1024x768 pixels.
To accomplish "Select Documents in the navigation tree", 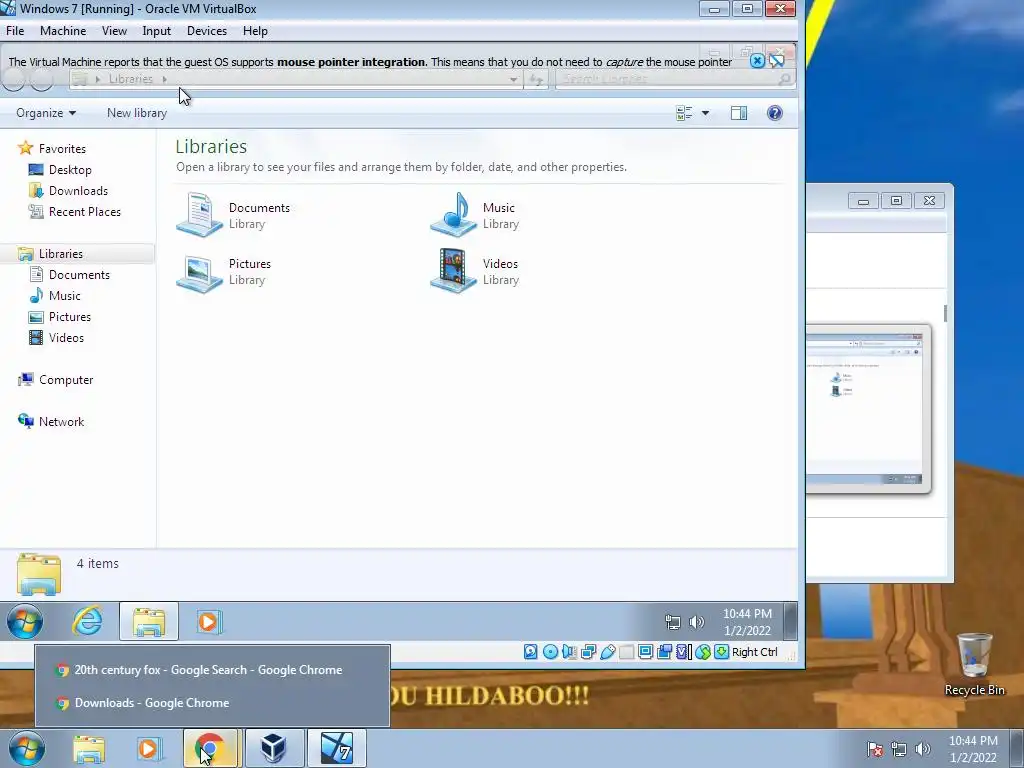I will [70, 275].
